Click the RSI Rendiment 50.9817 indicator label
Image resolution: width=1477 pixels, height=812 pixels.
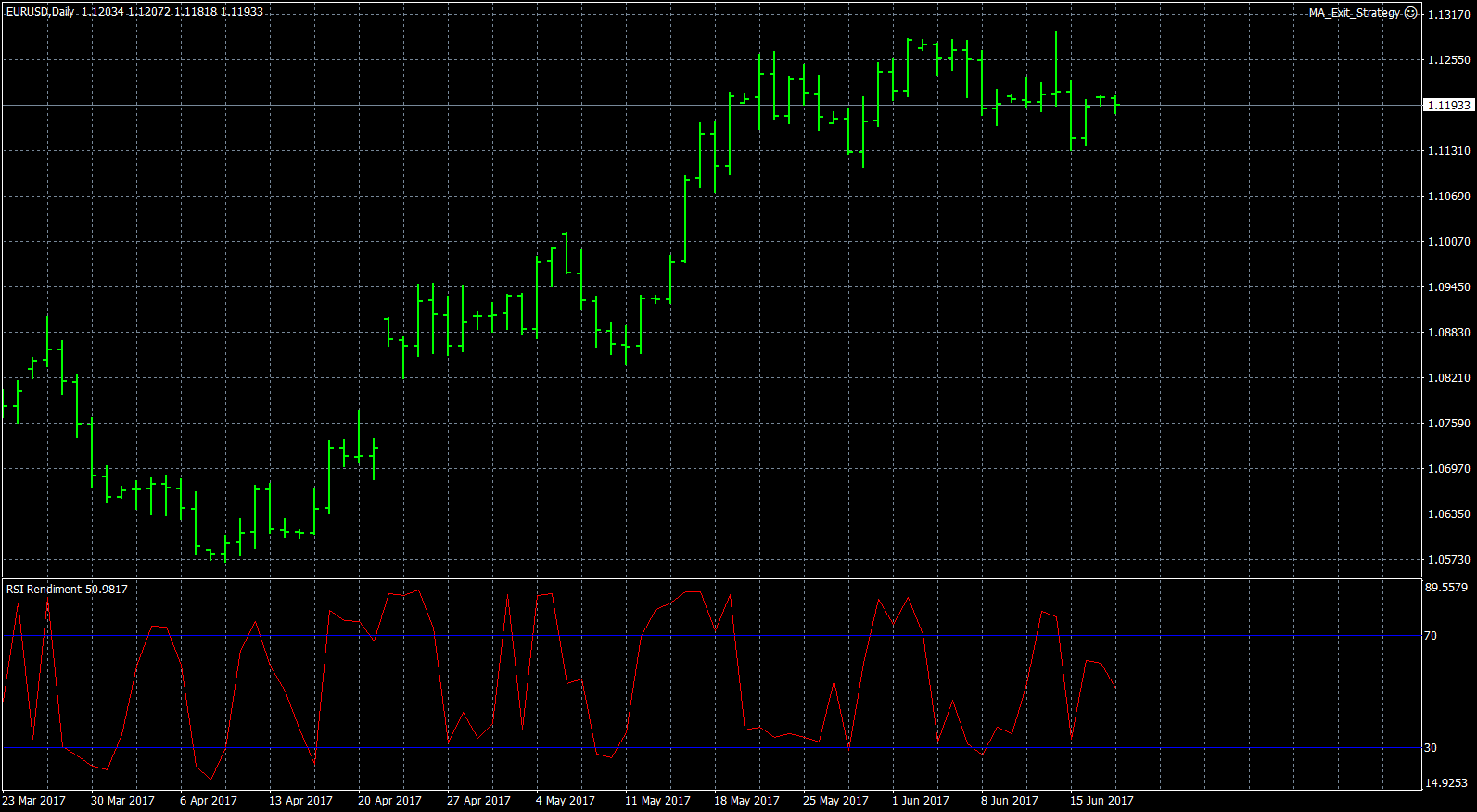click(x=67, y=590)
